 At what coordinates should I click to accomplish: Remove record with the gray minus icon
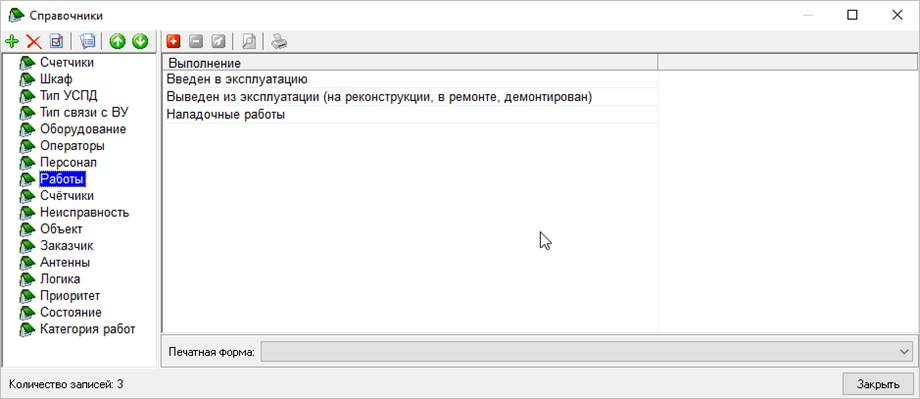tap(196, 42)
